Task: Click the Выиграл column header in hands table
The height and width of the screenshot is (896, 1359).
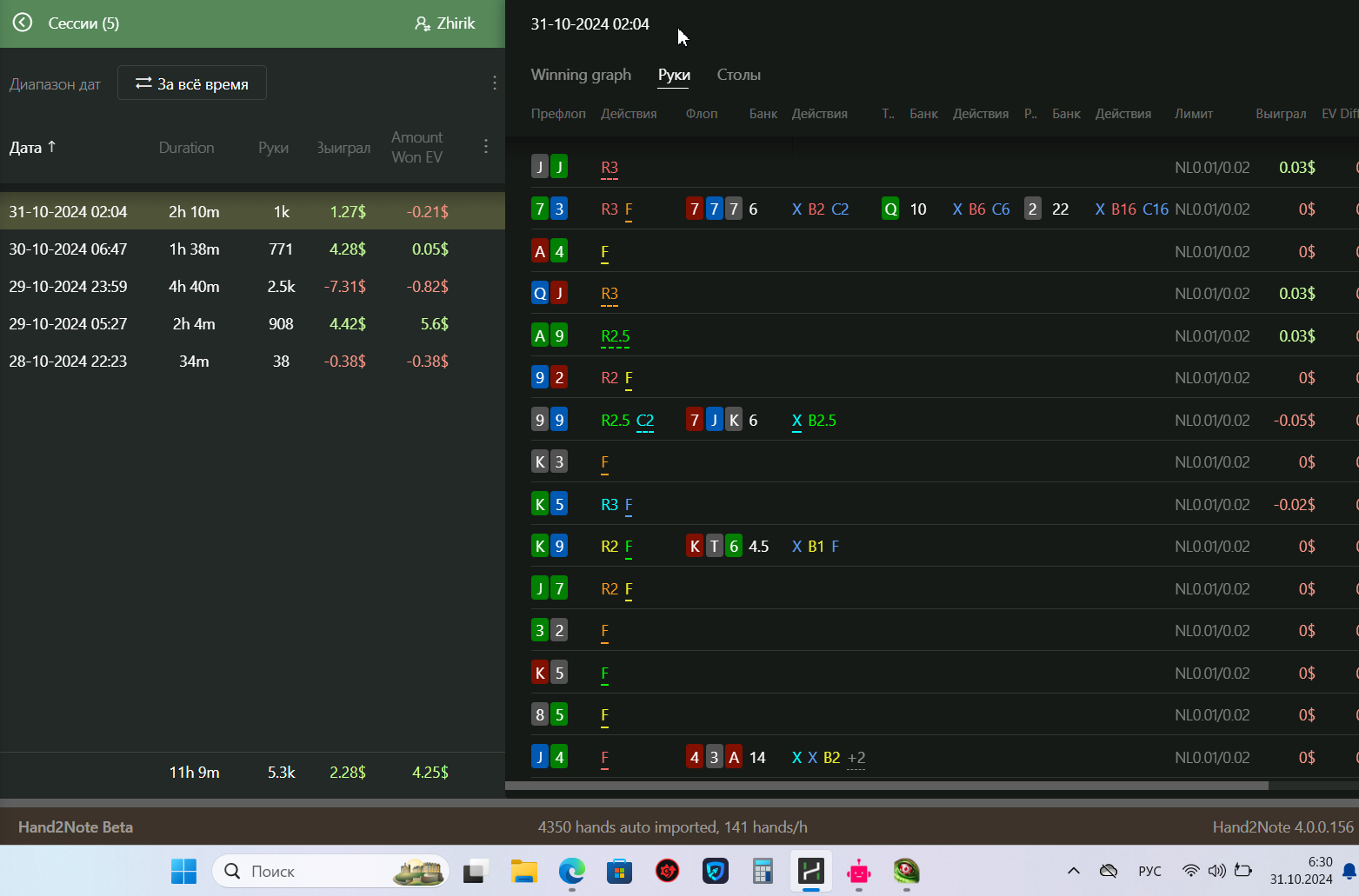Action: click(x=1281, y=114)
